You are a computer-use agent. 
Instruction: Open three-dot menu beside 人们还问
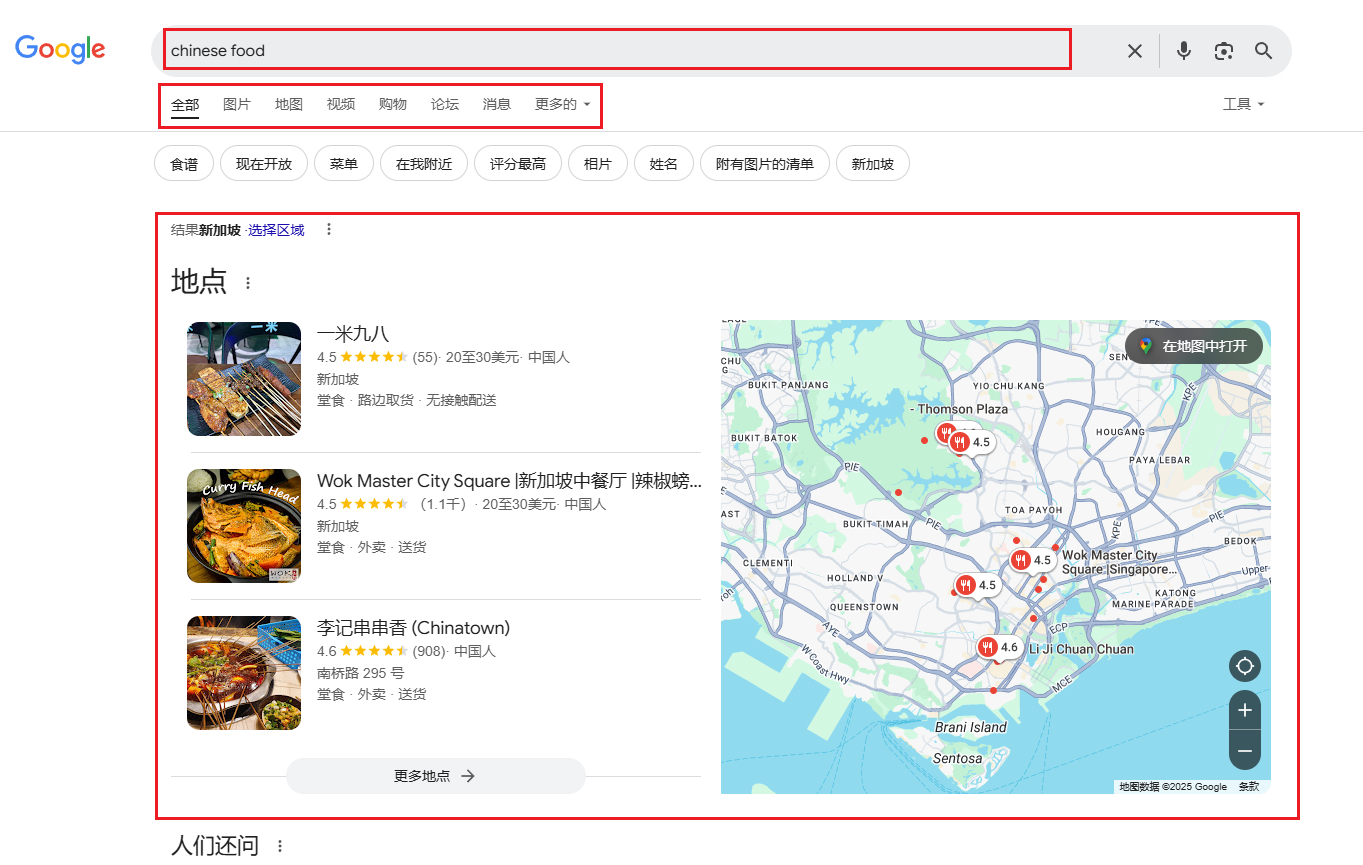280,846
